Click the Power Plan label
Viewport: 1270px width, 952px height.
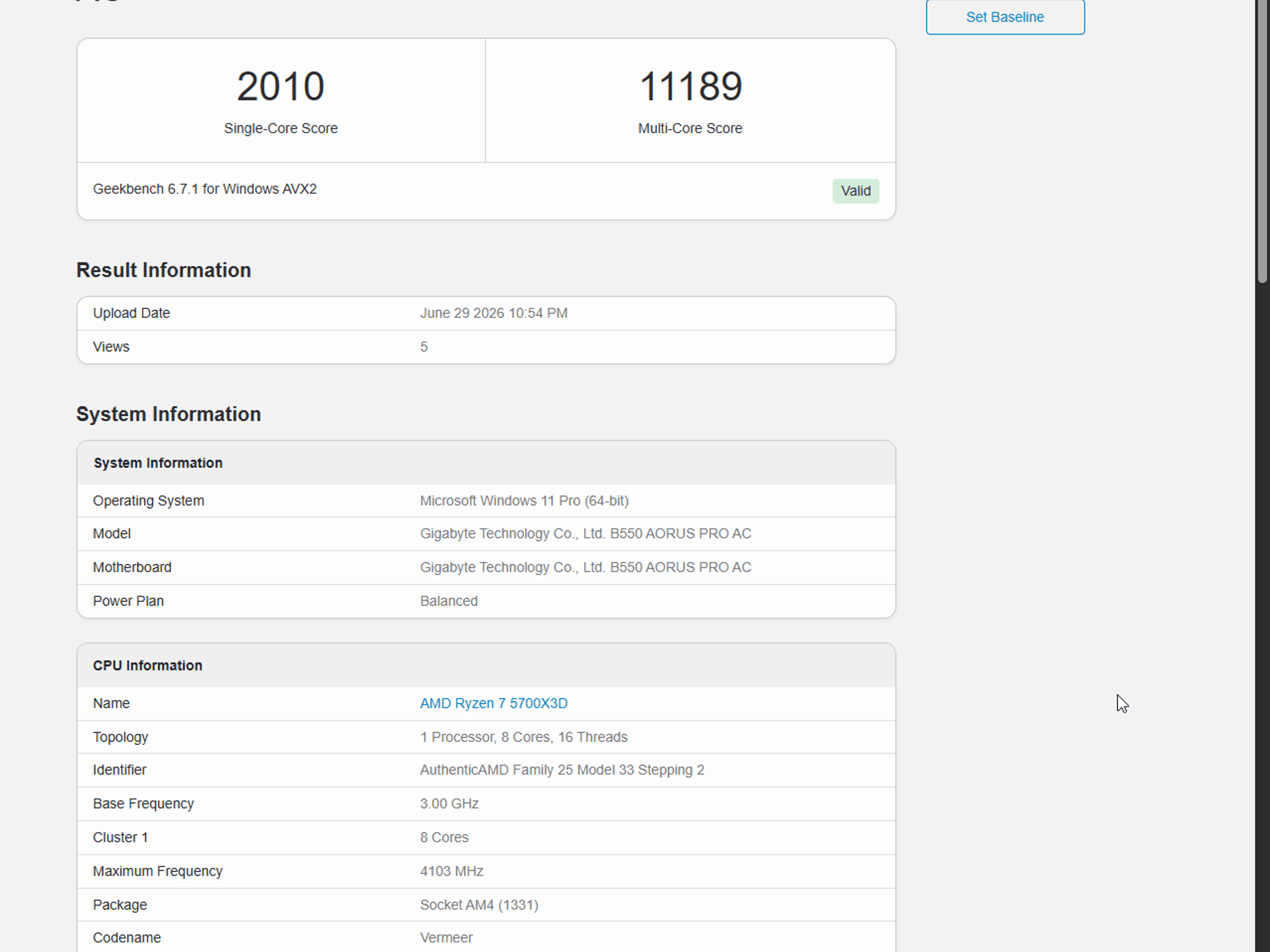pos(128,601)
